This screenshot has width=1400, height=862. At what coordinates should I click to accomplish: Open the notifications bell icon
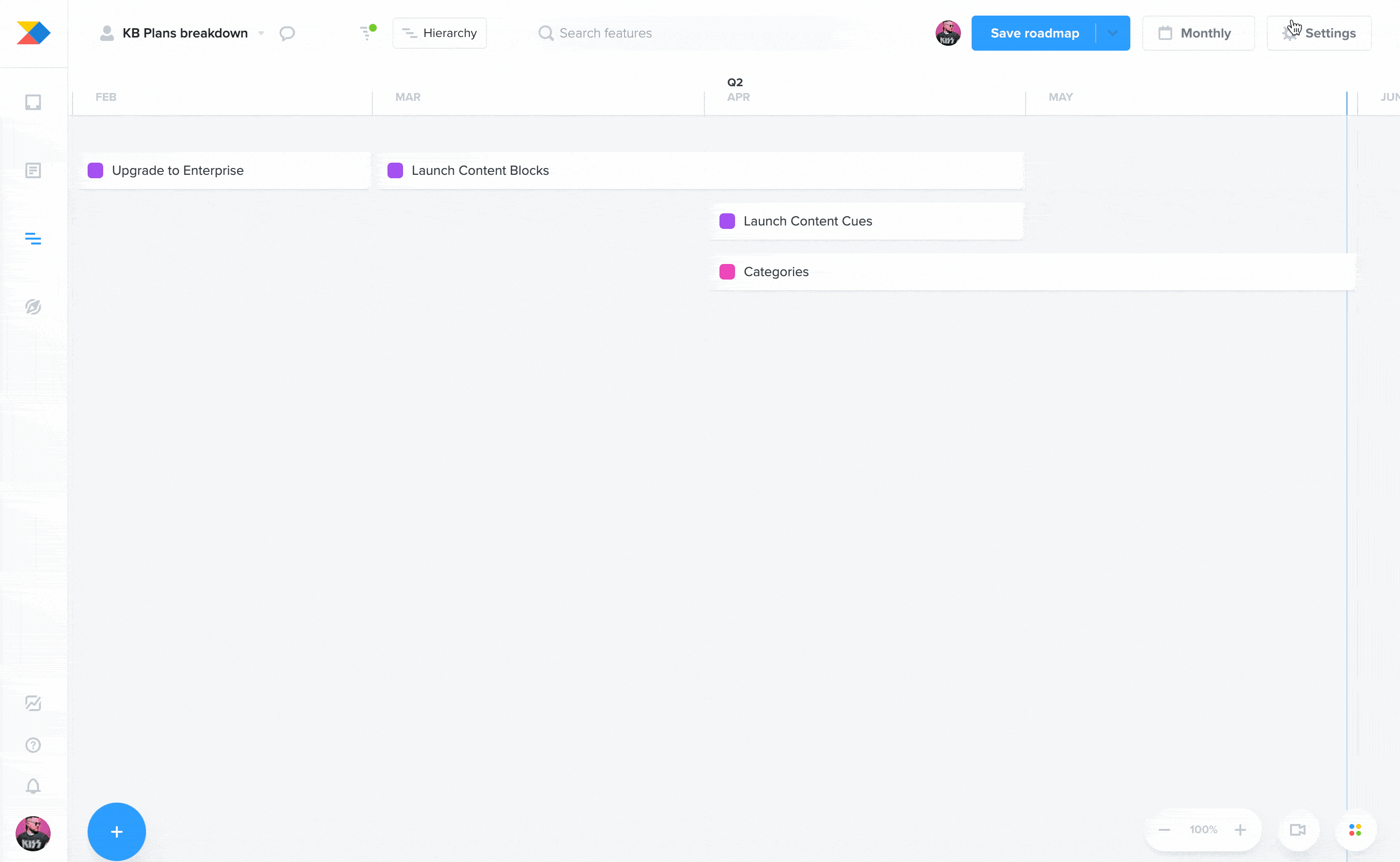33,786
